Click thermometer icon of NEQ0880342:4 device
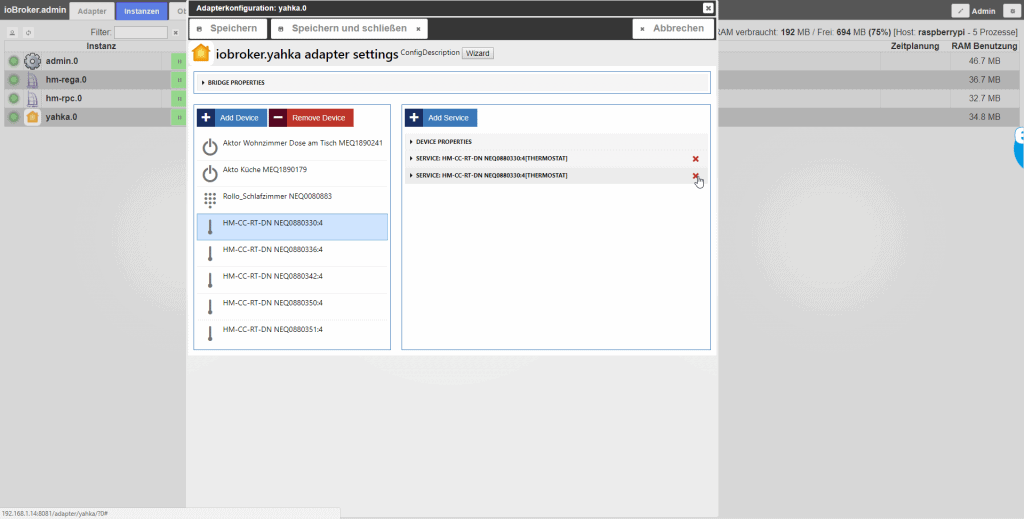This screenshot has width=1024, height=519. tap(210, 280)
